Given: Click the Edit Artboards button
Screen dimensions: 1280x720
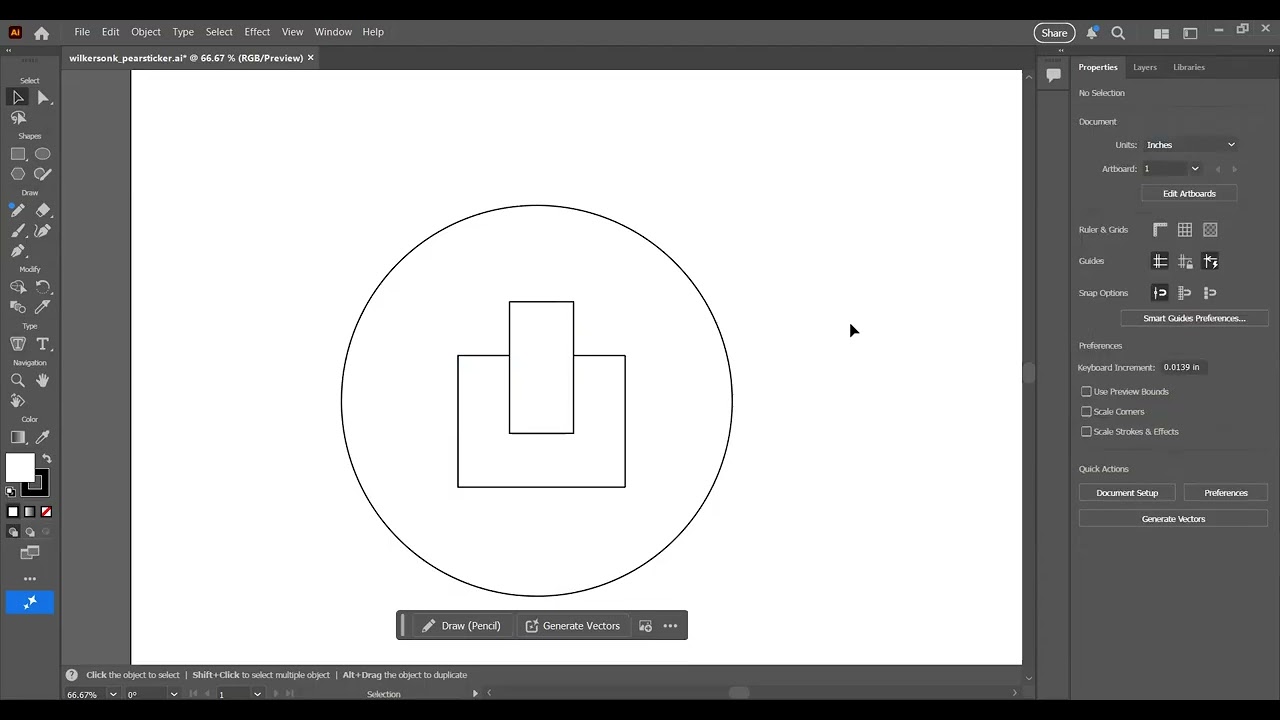Looking at the screenshot, I should [x=1189, y=194].
